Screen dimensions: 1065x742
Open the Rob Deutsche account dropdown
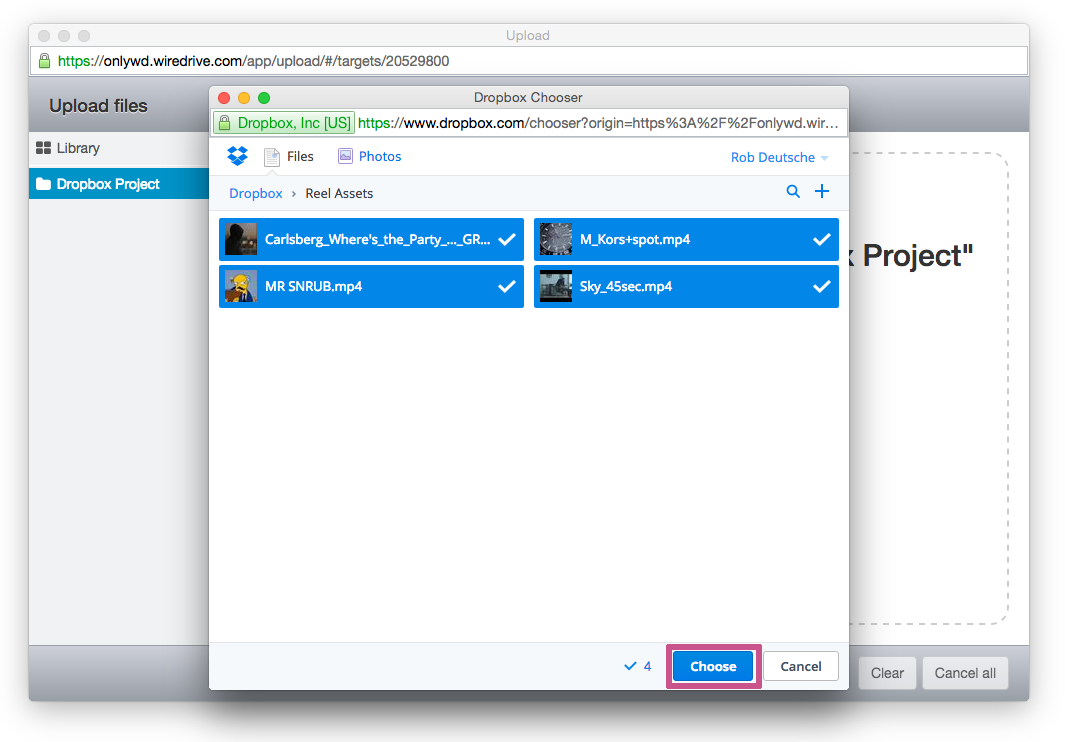780,157
